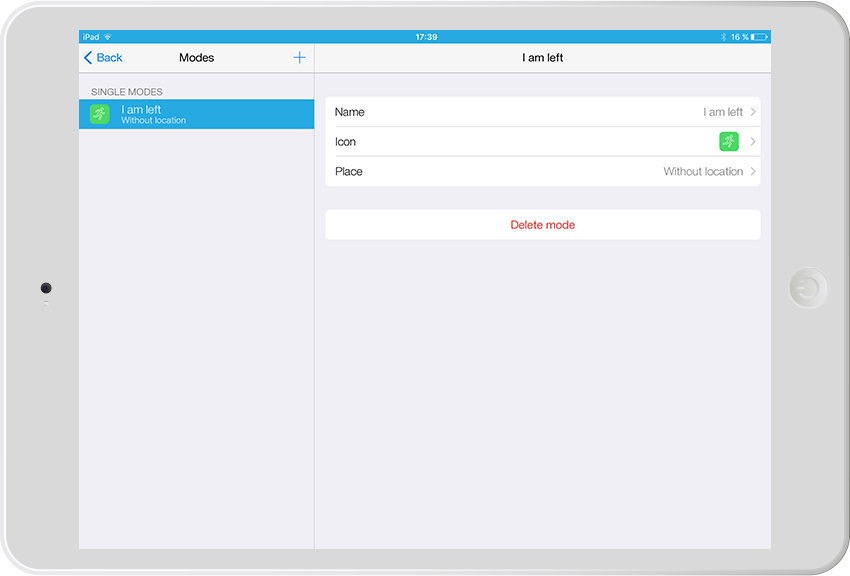Tap the "Without location" place value
Image resolution: width=850 pixels, height=576 pixels.
pos(703,172)
